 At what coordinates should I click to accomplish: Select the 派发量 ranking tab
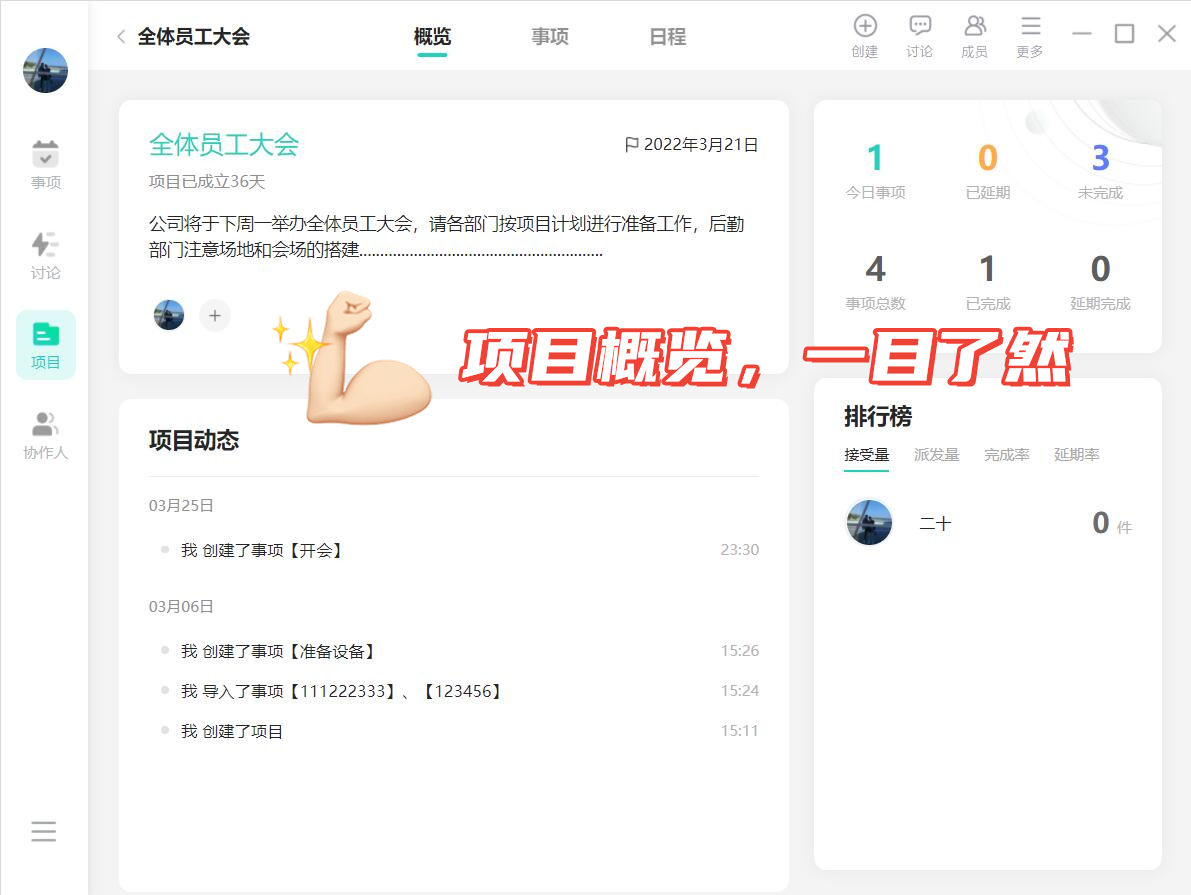click(x=937, y=455)
